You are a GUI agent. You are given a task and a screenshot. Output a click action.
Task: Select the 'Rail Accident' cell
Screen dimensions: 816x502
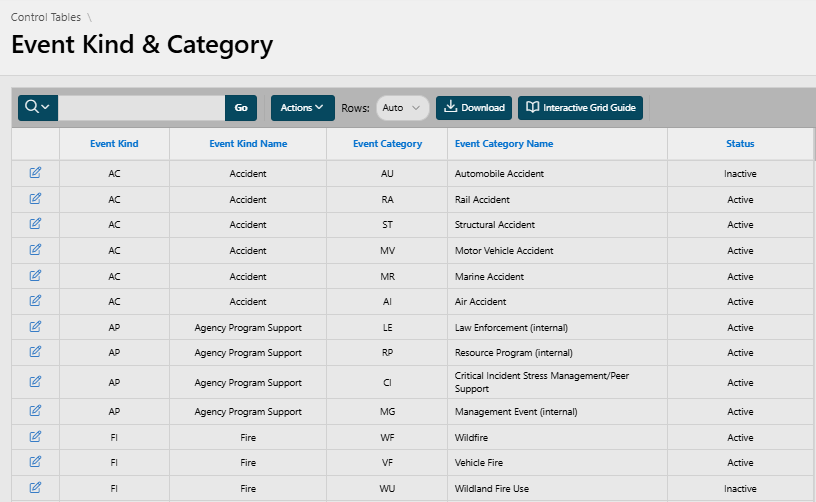tap(557, 200)
